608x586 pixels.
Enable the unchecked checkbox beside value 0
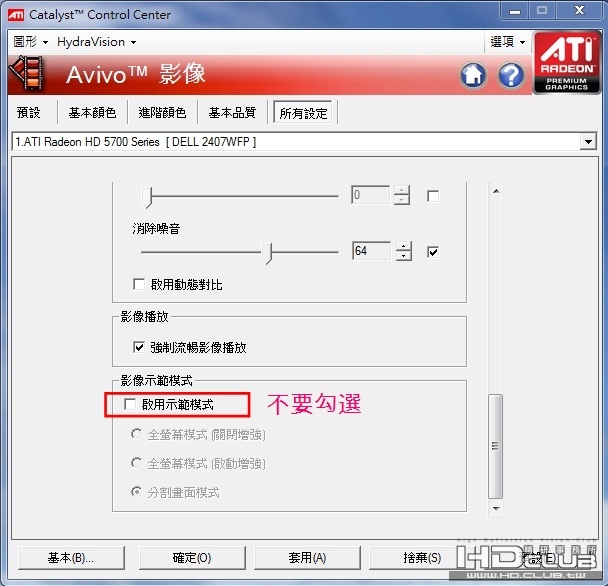433,196
